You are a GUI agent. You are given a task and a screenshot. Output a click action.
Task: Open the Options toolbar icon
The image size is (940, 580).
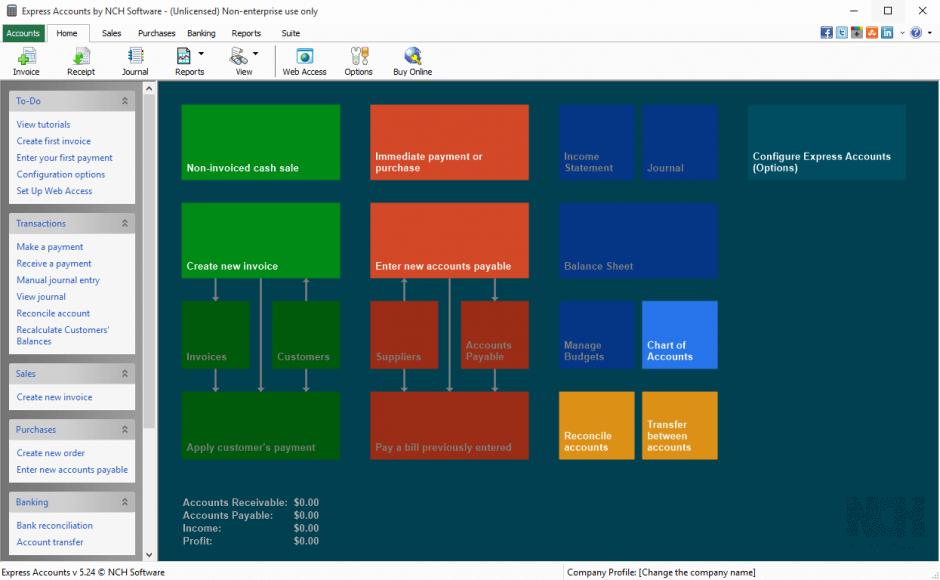358,62
